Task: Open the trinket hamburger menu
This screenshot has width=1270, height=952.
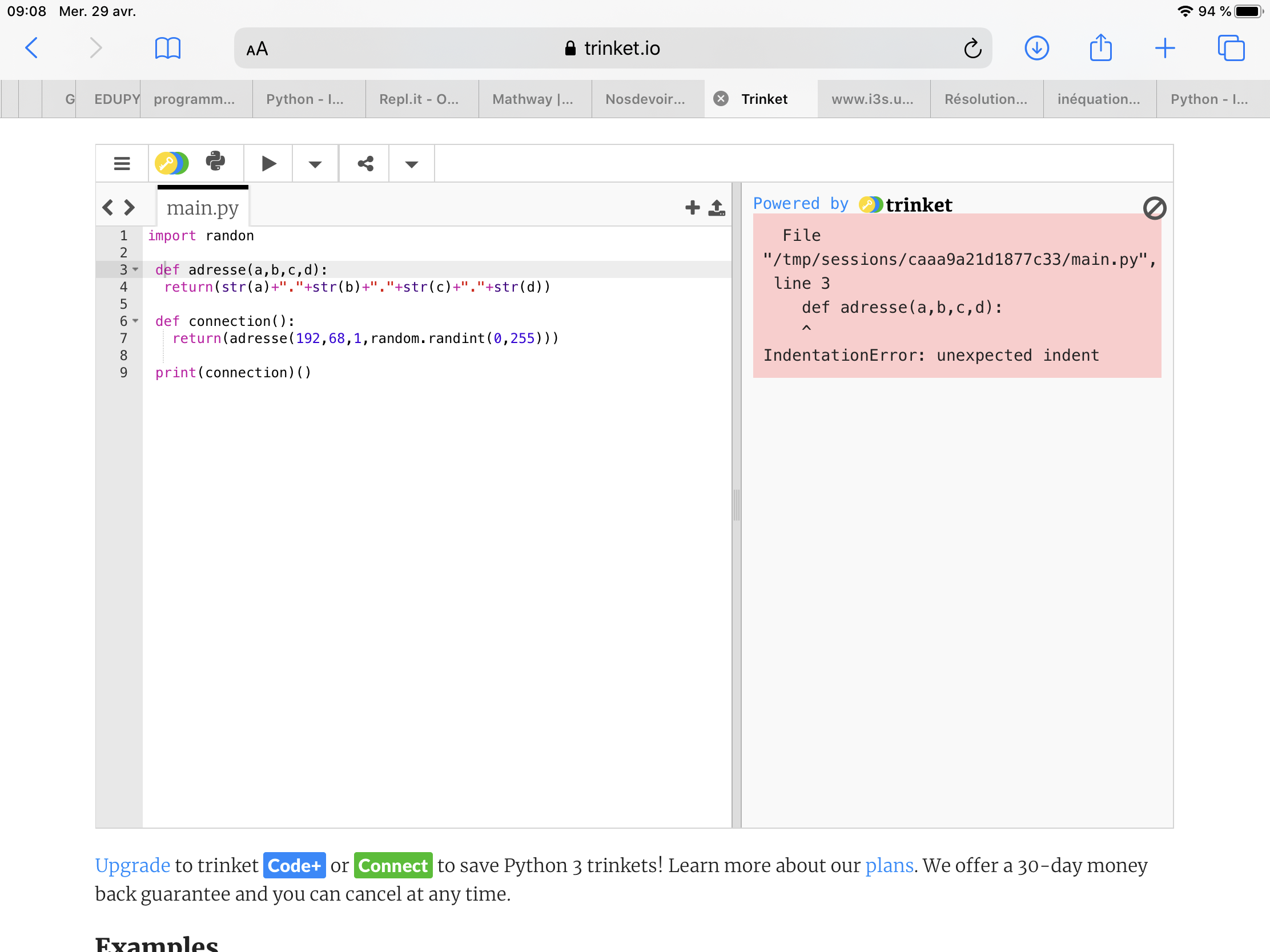Action: [x=122, y=164]
